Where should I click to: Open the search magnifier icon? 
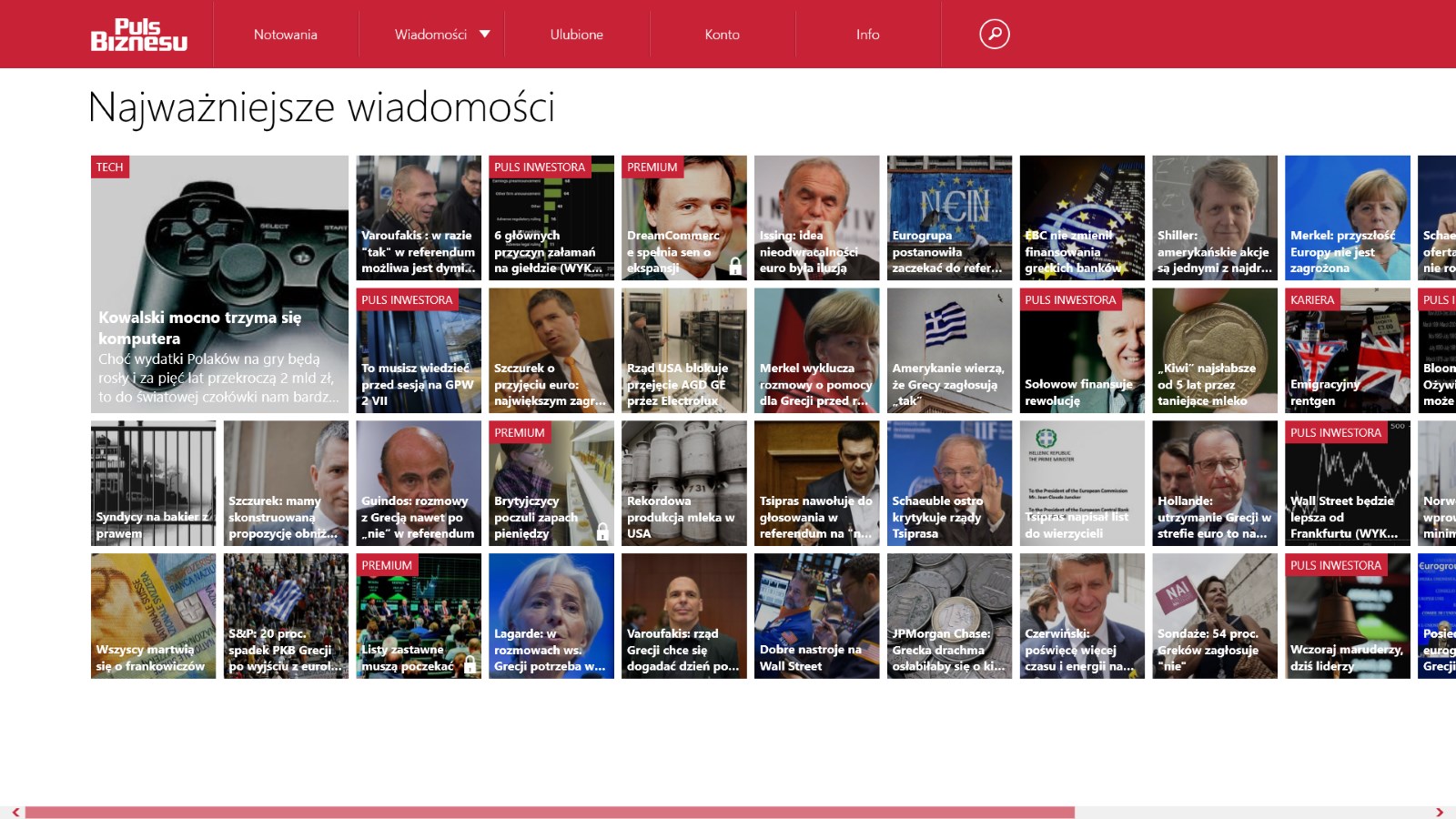tap(995, 35)
